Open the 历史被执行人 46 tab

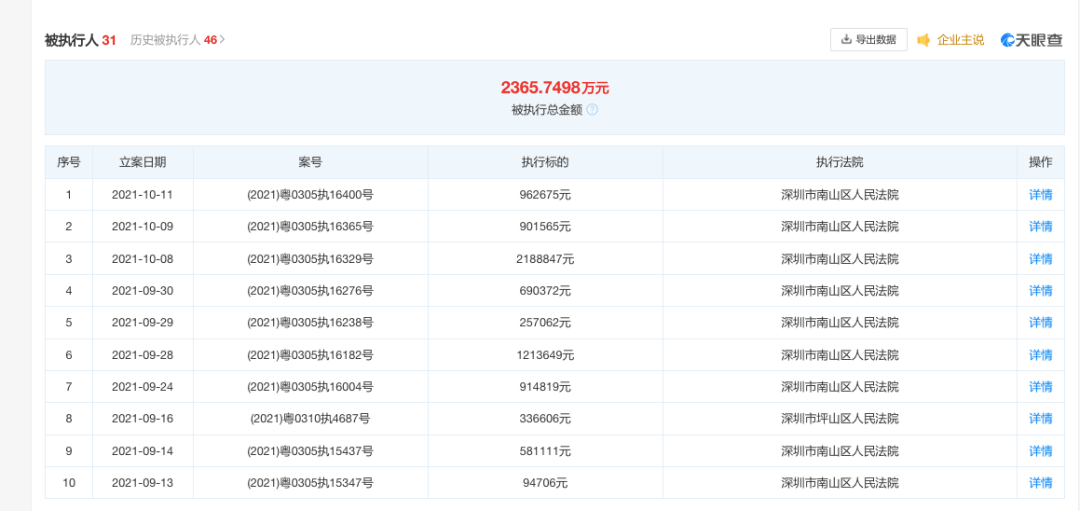coord(173,40)
